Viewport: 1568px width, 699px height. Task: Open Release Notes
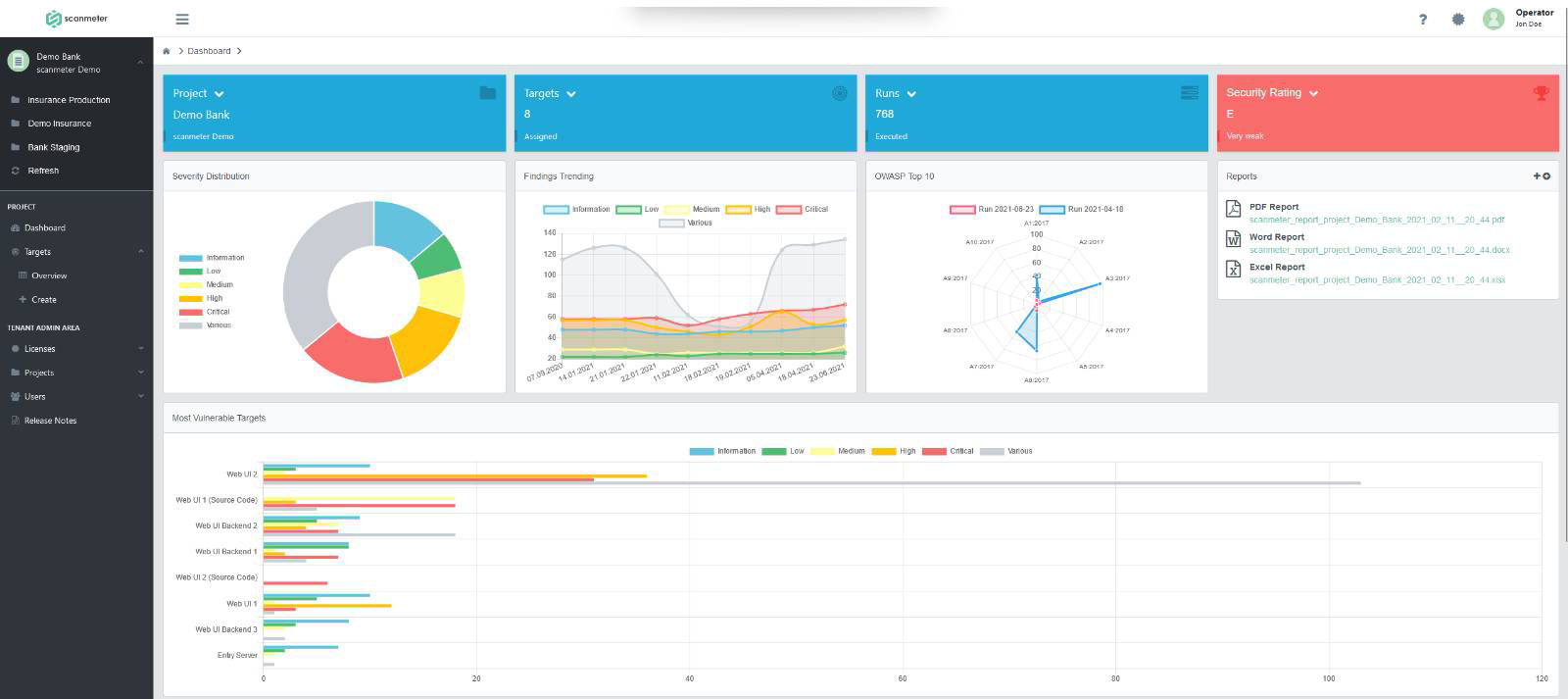[50, 421]
